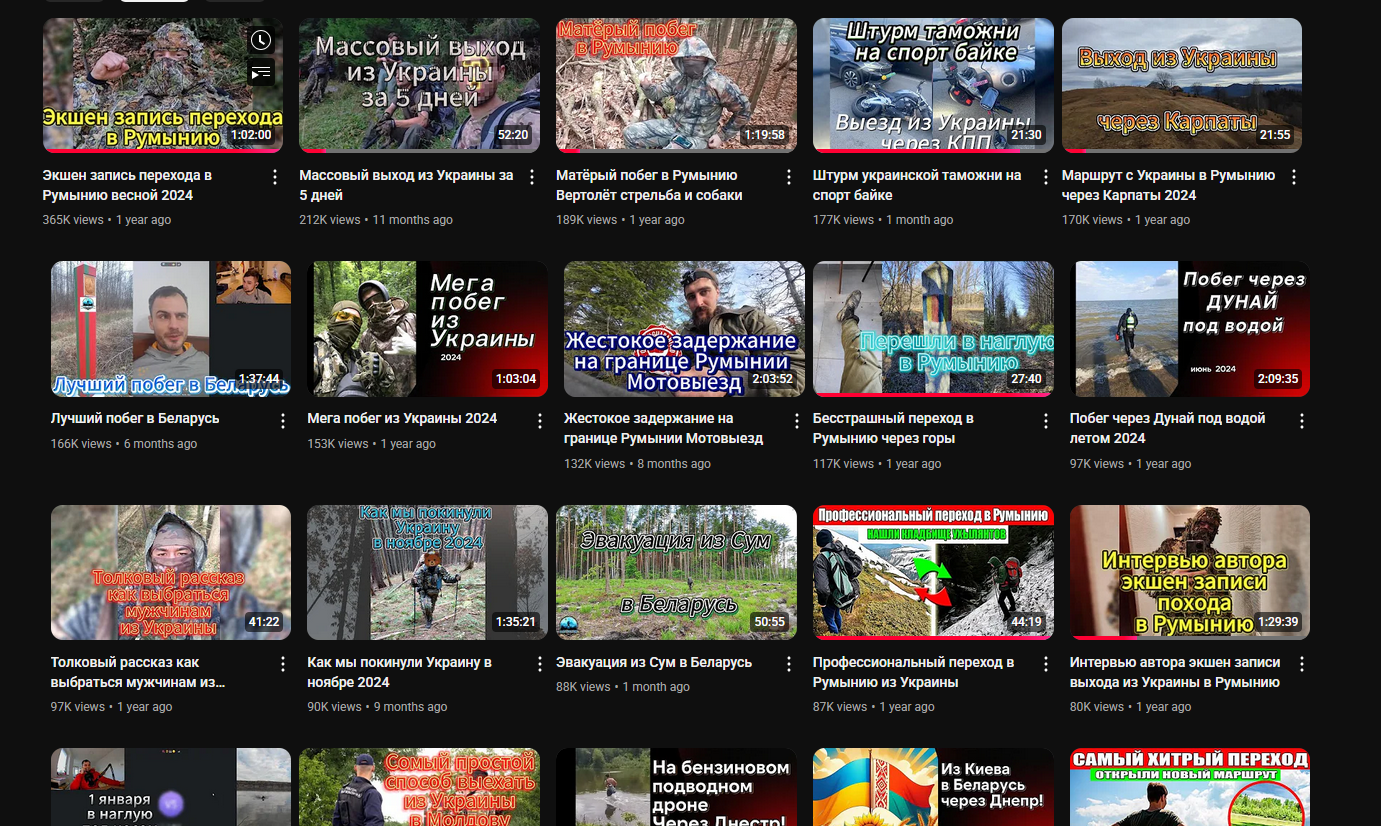Click '166K views • 6 months ago' text
The height and width of the screenshot is (826, 1381).
click(124, 444)
